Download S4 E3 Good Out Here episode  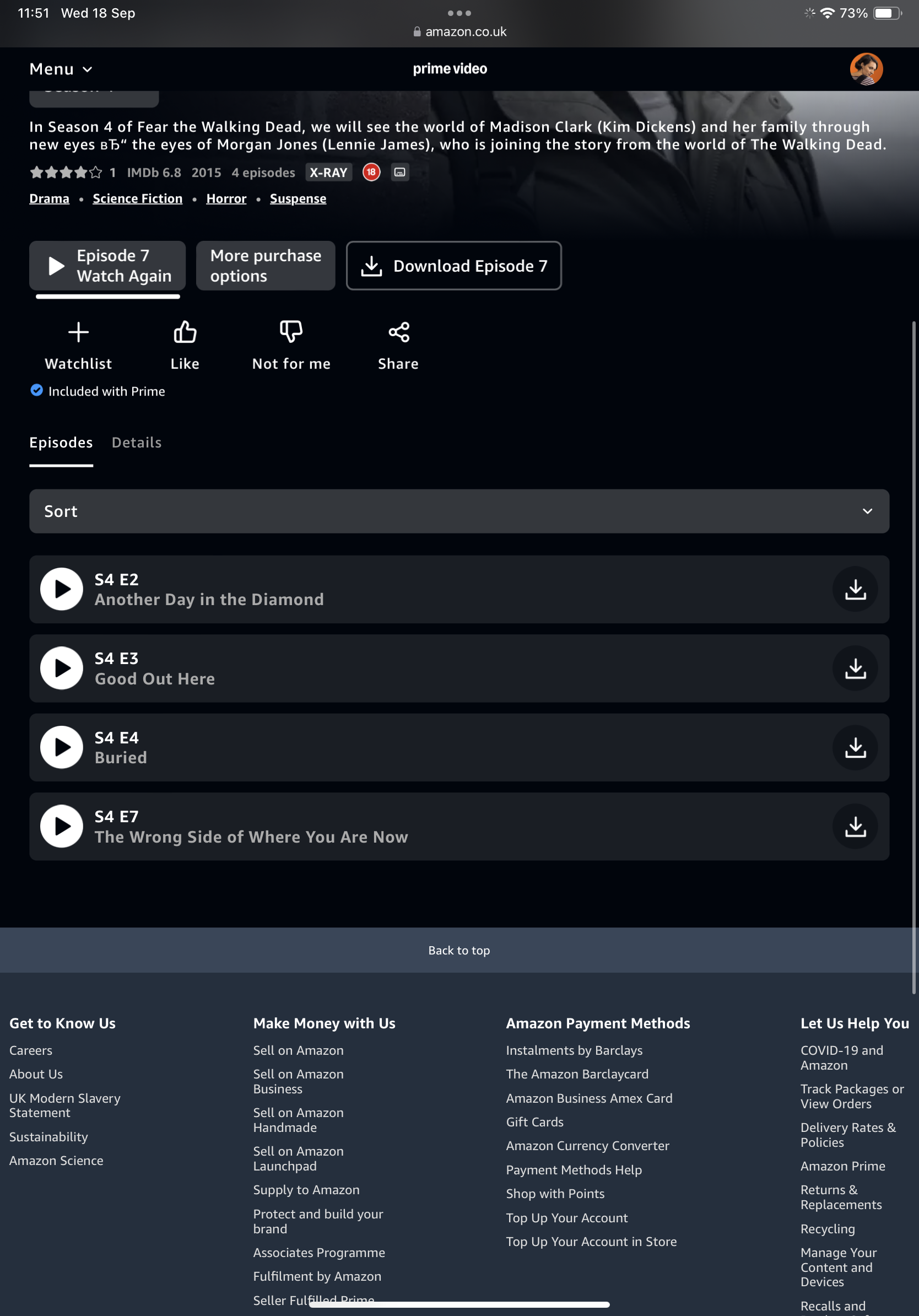[x=854, y=668]
